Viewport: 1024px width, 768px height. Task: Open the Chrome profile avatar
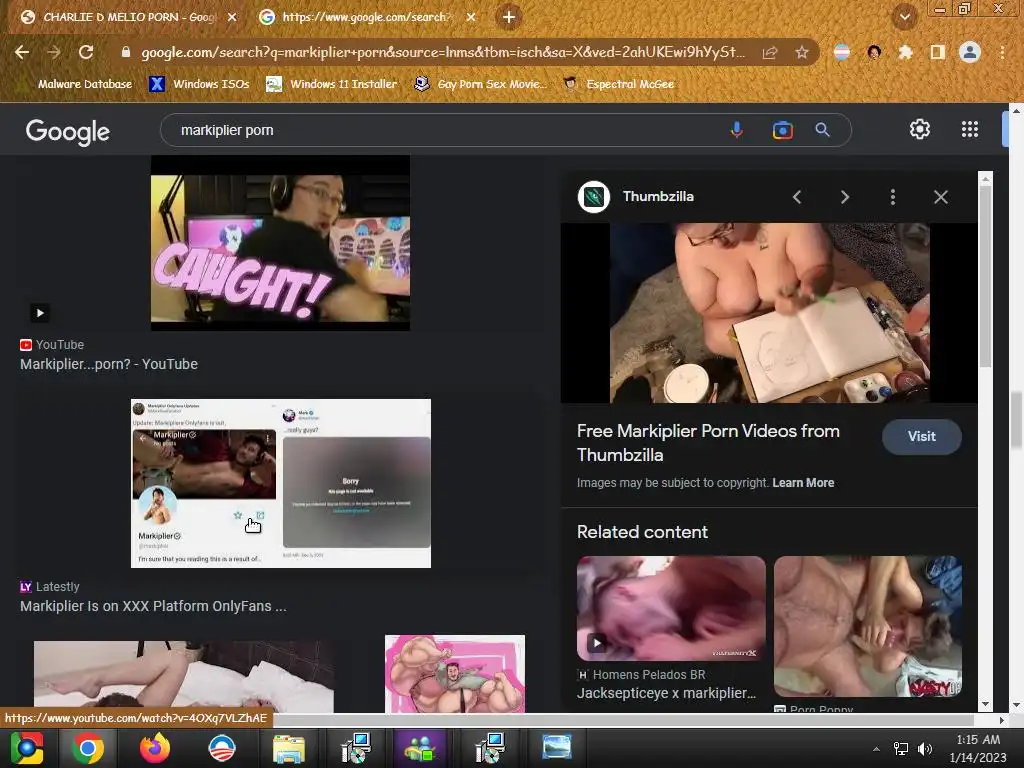[x=970, y=52]
